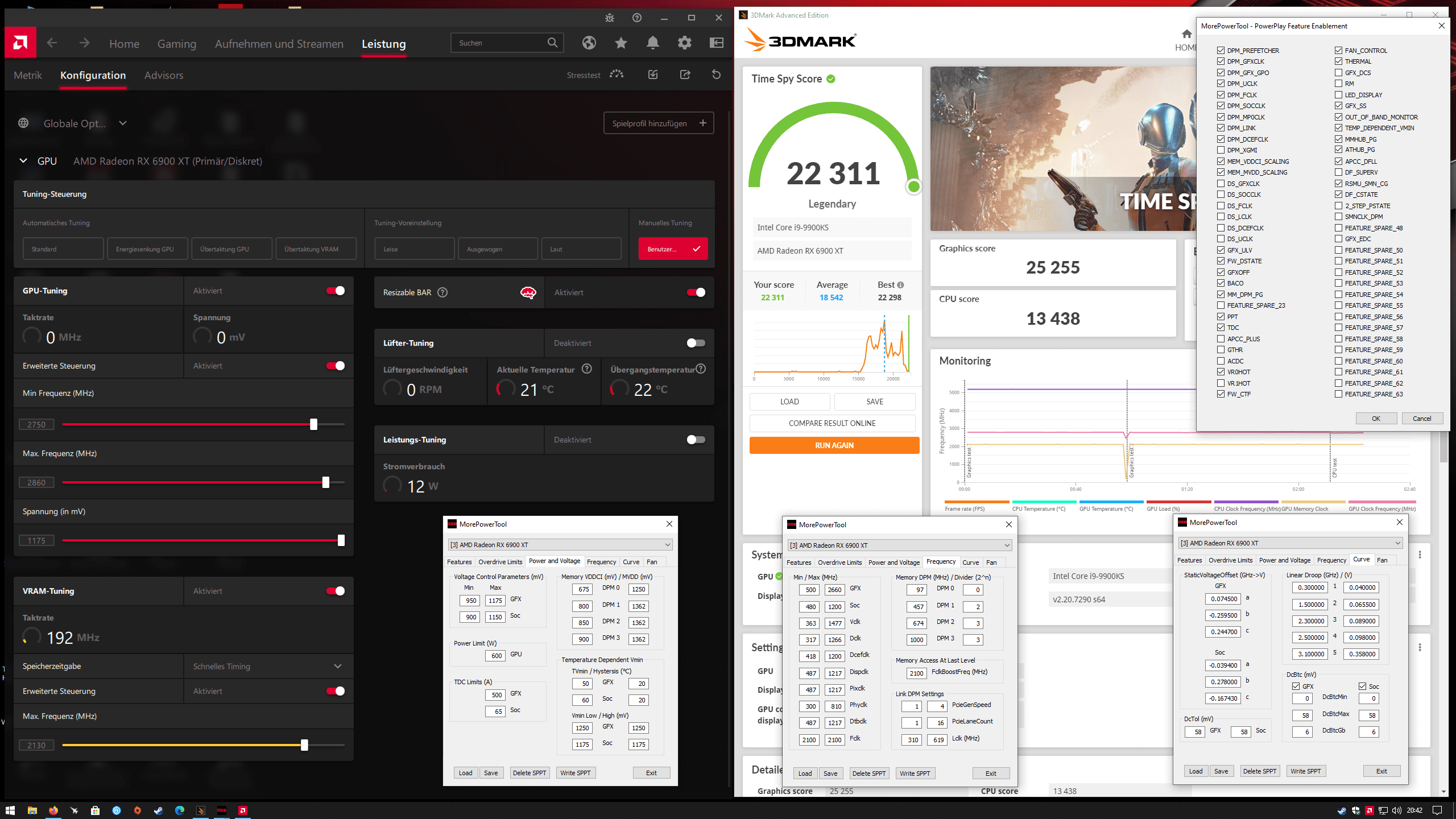Check the DS_GFXCLK checkbox
Viewport: 1456px width, 819px height.
1221,184
